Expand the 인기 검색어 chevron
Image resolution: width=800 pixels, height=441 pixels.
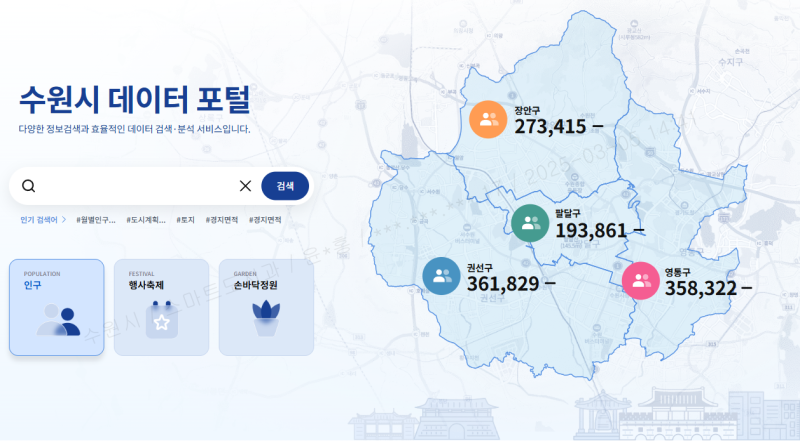click(x=65, y=219)
